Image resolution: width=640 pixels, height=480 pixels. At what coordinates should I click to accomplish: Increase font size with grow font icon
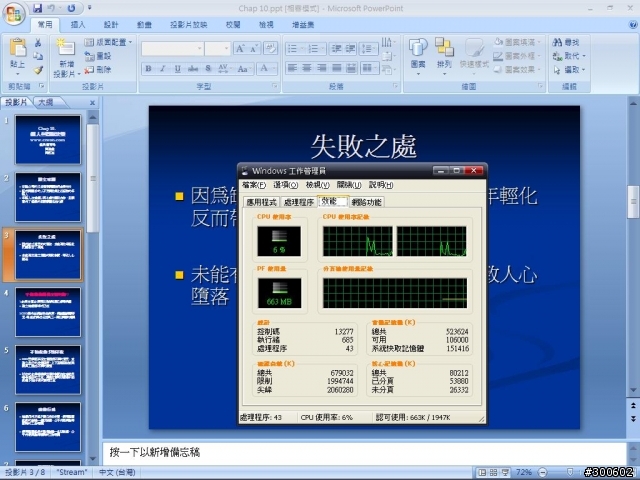point(240,49)
